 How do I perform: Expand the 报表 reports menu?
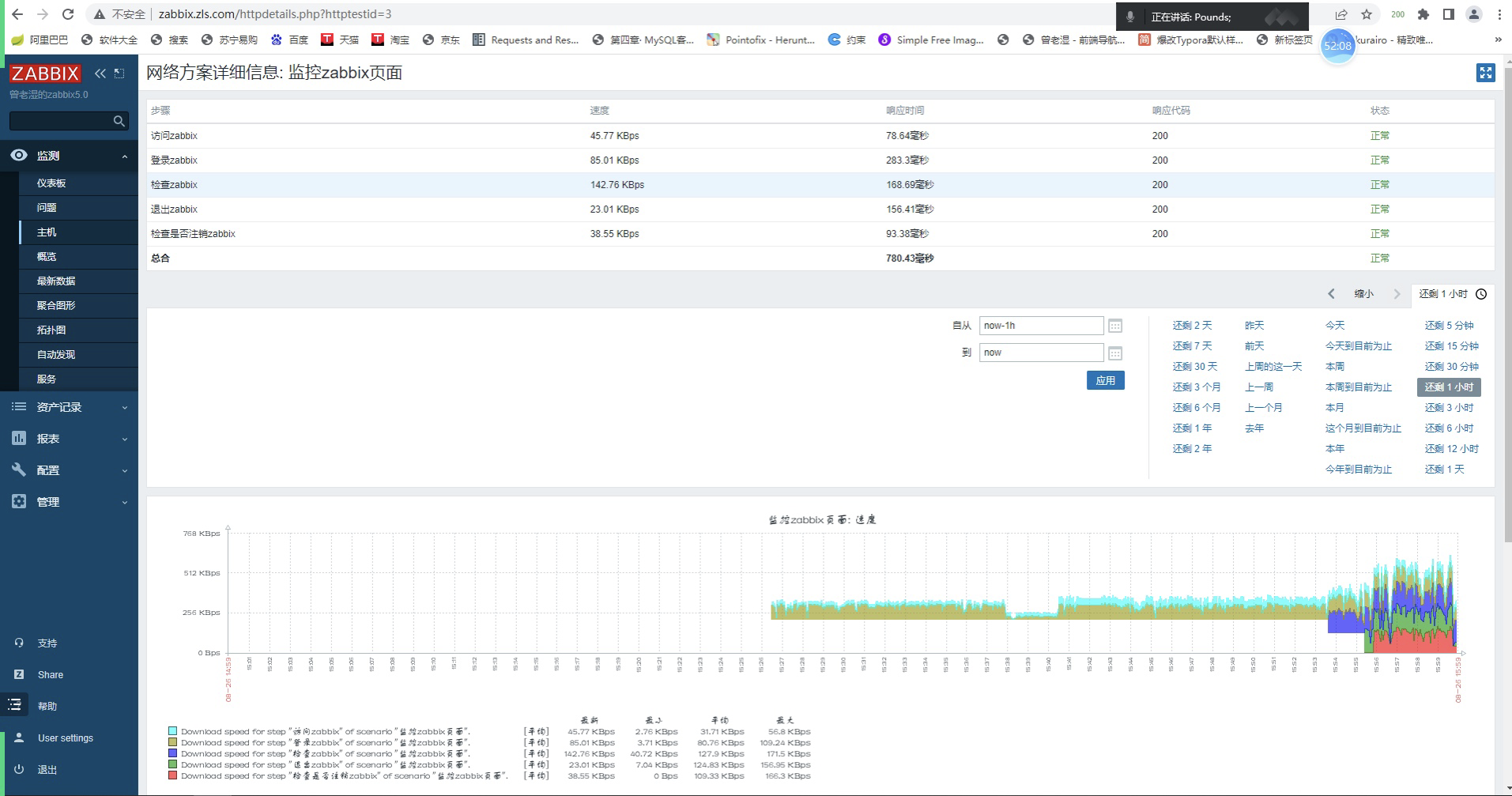(x=69, y=439)
